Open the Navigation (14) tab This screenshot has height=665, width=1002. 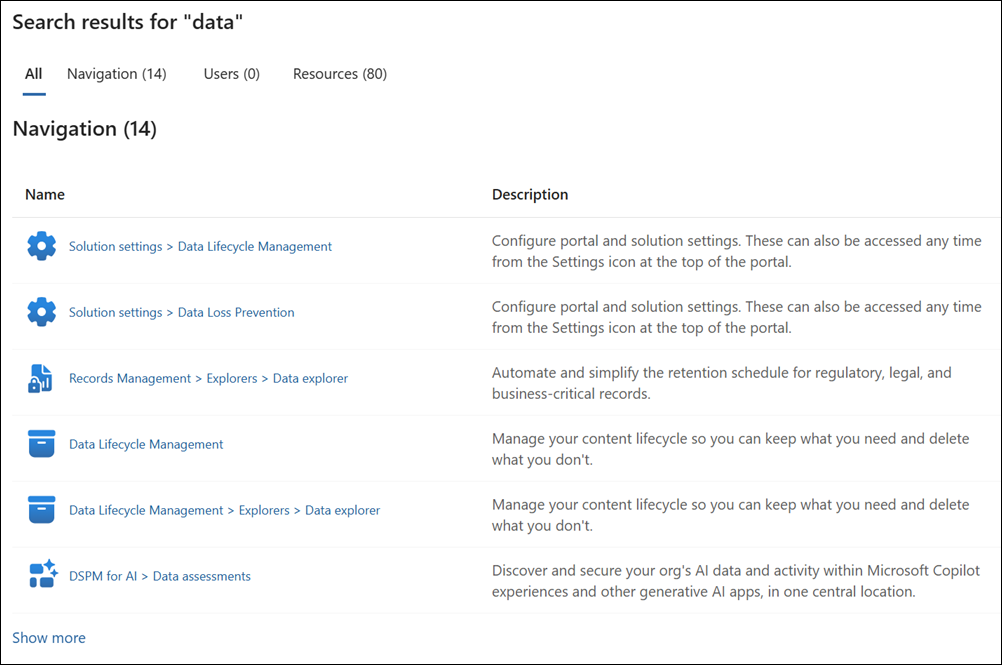116,73
